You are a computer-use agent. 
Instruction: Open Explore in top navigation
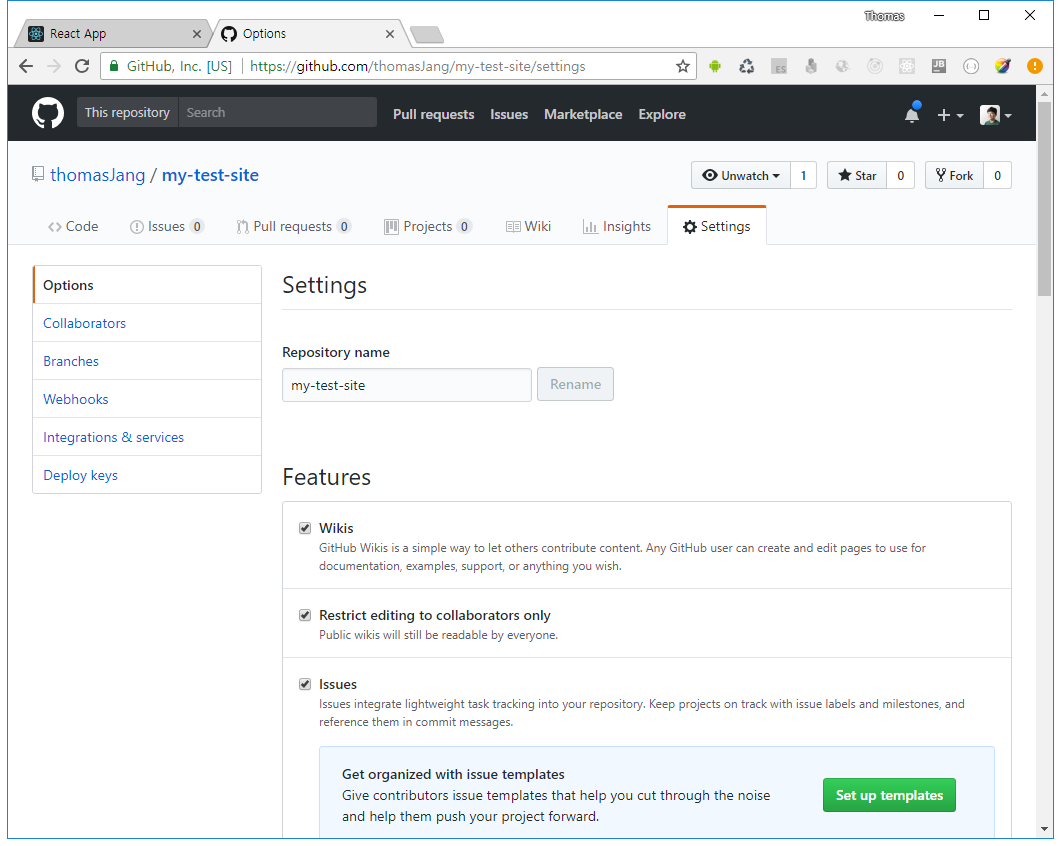[662, 114]
